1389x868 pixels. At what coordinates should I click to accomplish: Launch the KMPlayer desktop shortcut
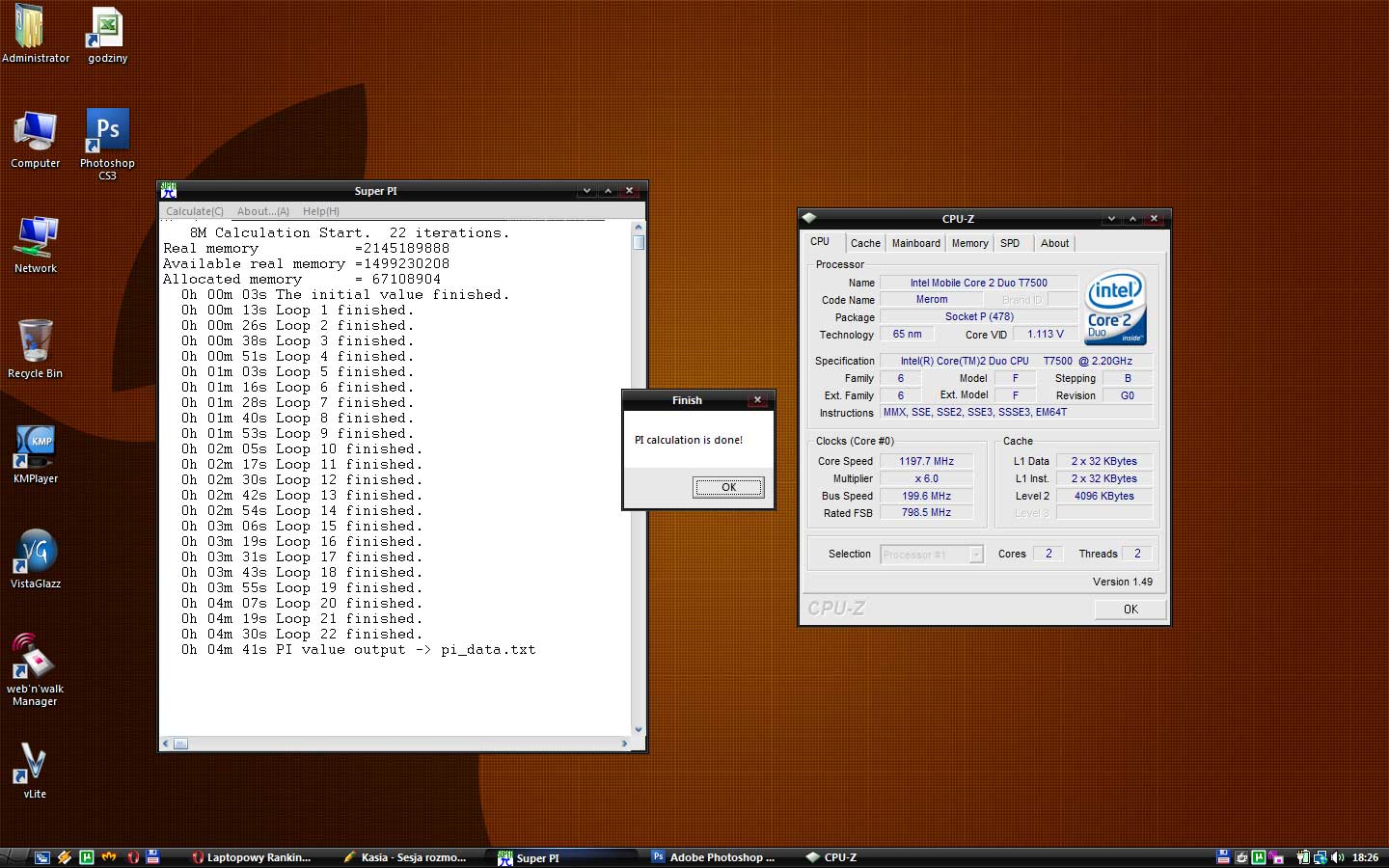point(35,454)
